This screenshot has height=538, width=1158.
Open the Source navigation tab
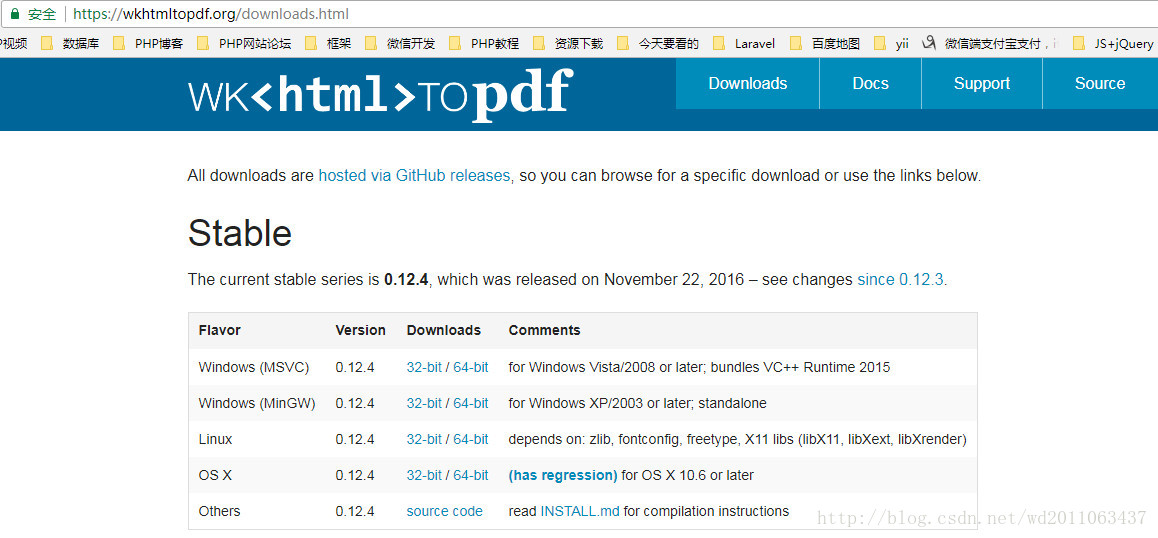(1100, 84)
